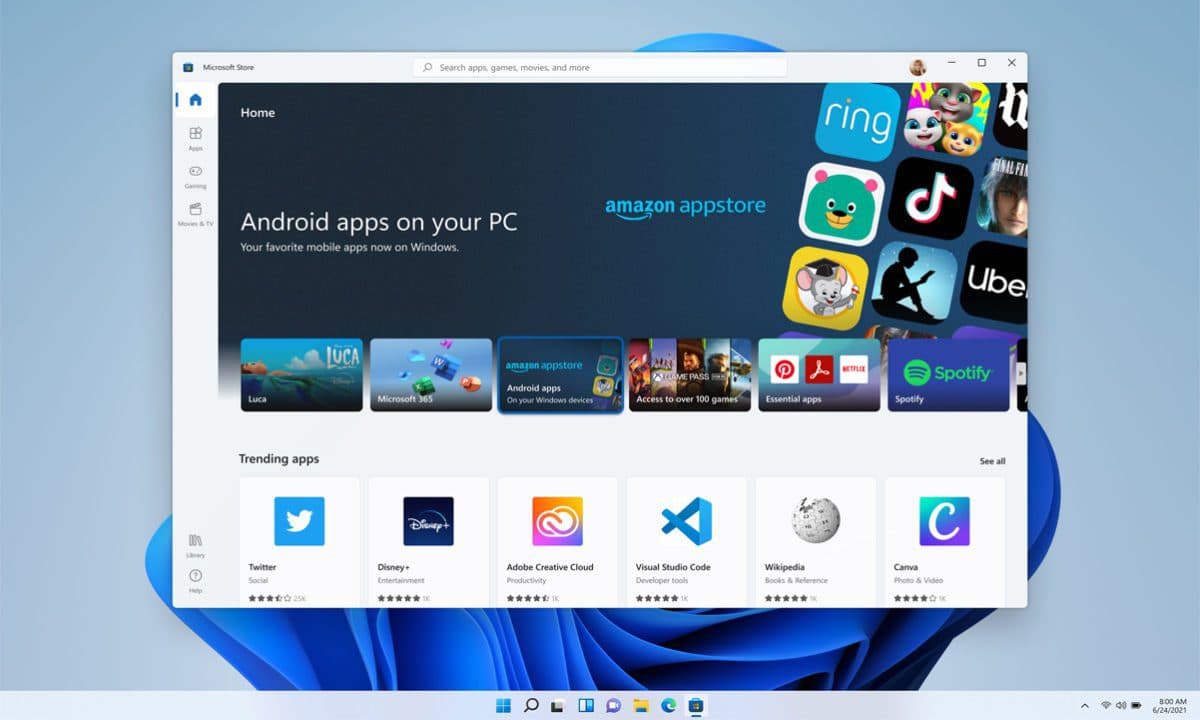Switch to the Spotify carousel tile
The image size is (1200, 720).
pos(947,374)
